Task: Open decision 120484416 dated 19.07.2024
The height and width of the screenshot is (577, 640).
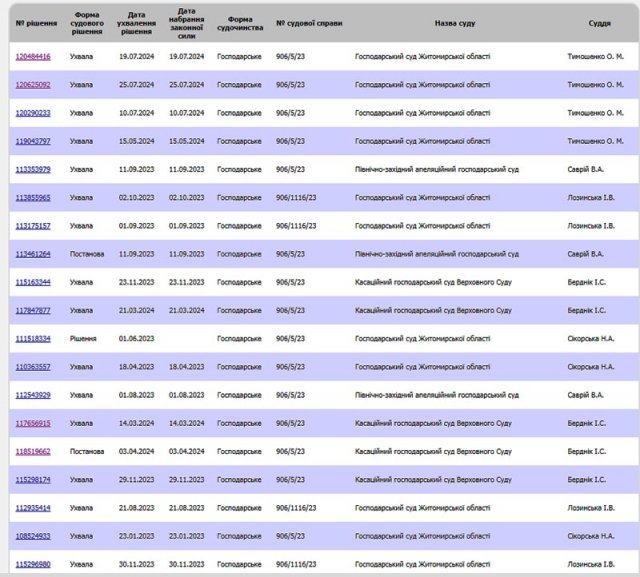Action: [x=33, y=57]
